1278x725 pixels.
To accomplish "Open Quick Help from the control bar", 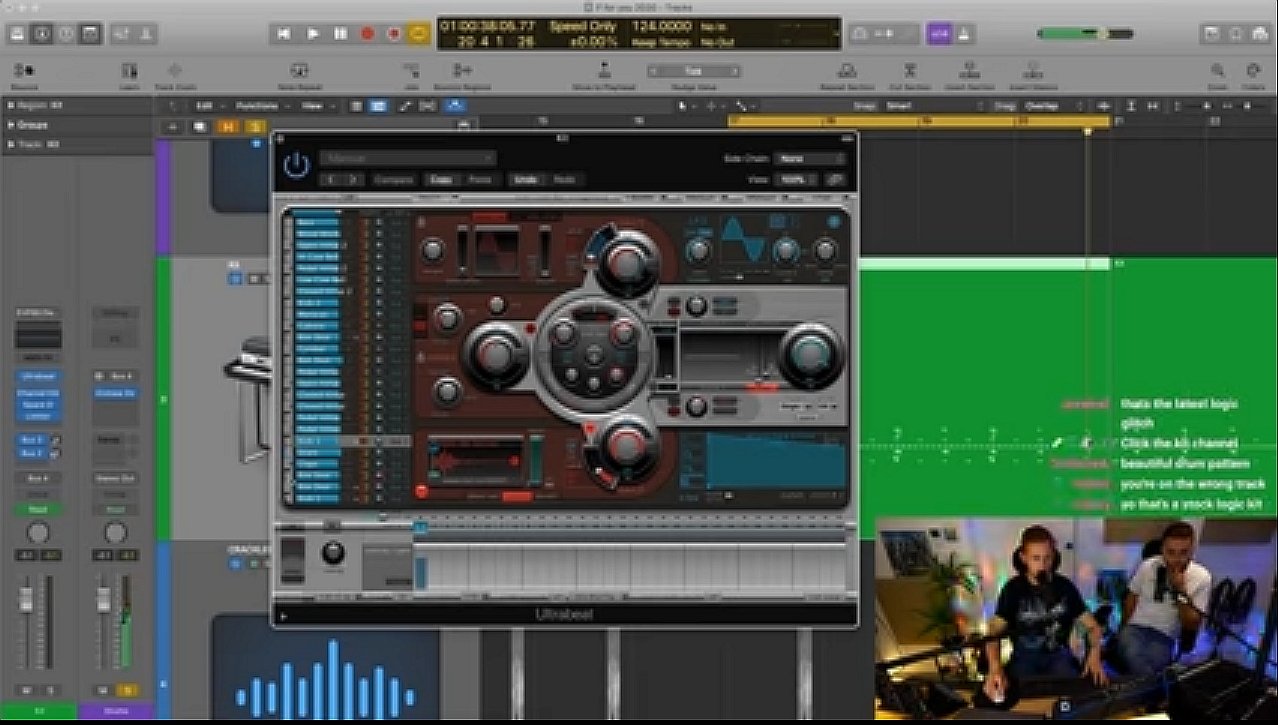I will tap(66, 33).
